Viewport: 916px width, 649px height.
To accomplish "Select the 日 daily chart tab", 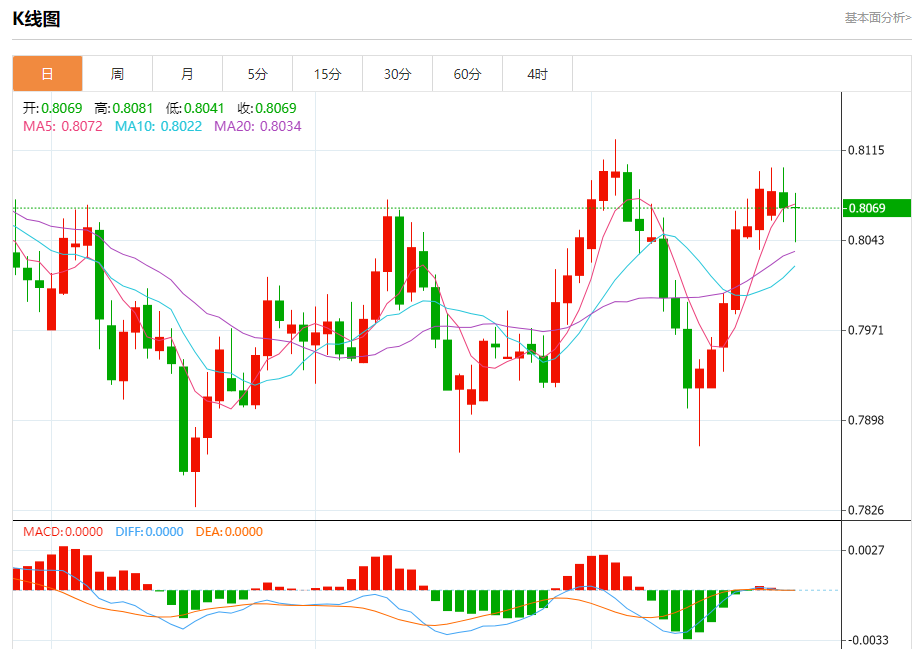I will click(x=47, y=74).
